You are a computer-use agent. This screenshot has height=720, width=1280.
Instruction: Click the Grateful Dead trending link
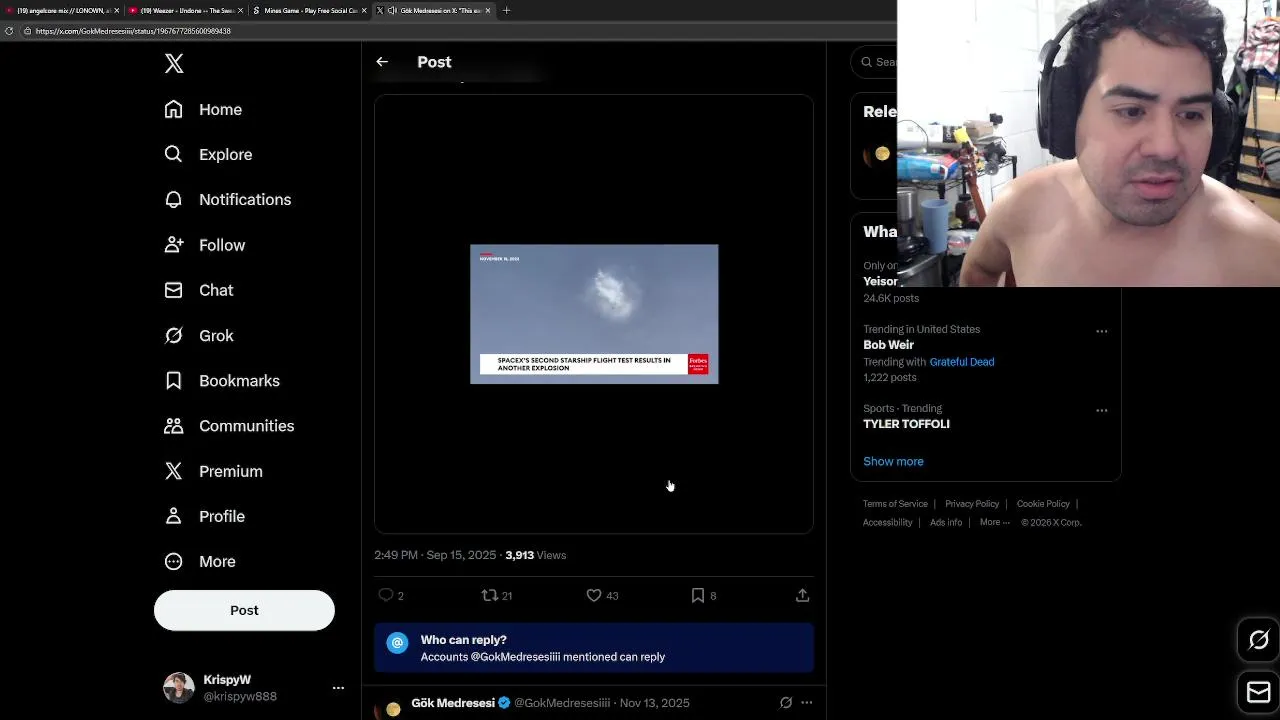tap(962, 362)
